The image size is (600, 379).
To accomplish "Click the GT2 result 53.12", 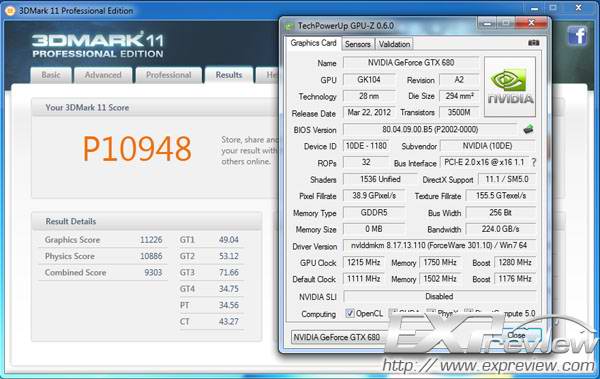I will point(229,256).
